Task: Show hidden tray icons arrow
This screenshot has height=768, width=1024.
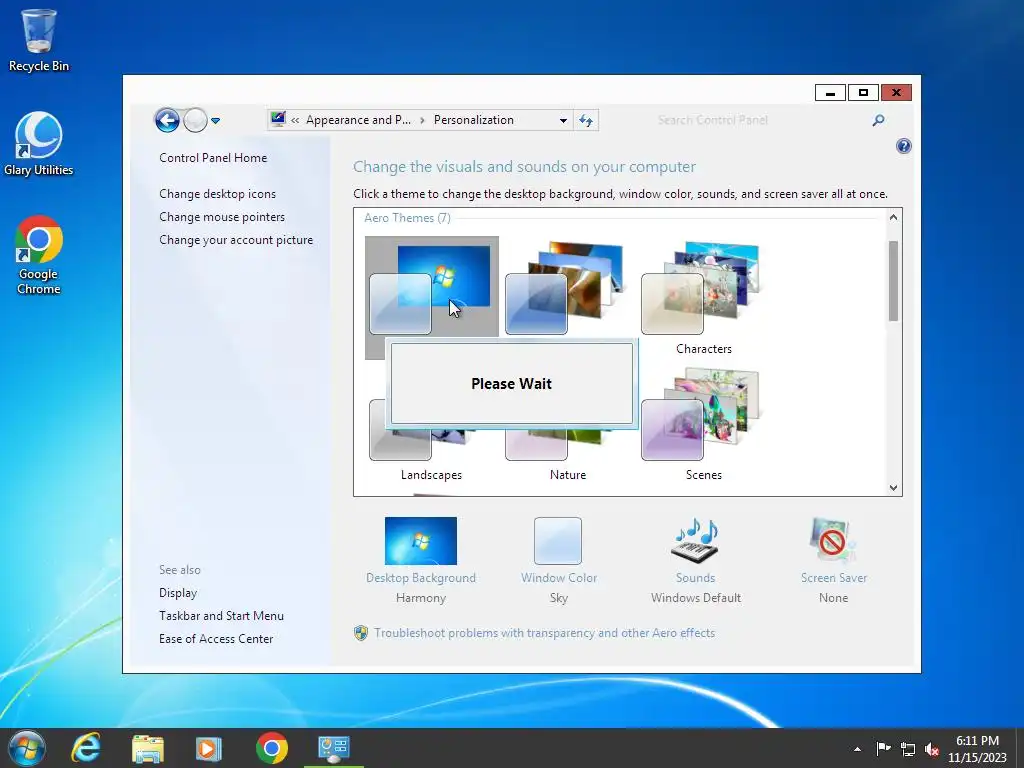Action: coord(857,749)
